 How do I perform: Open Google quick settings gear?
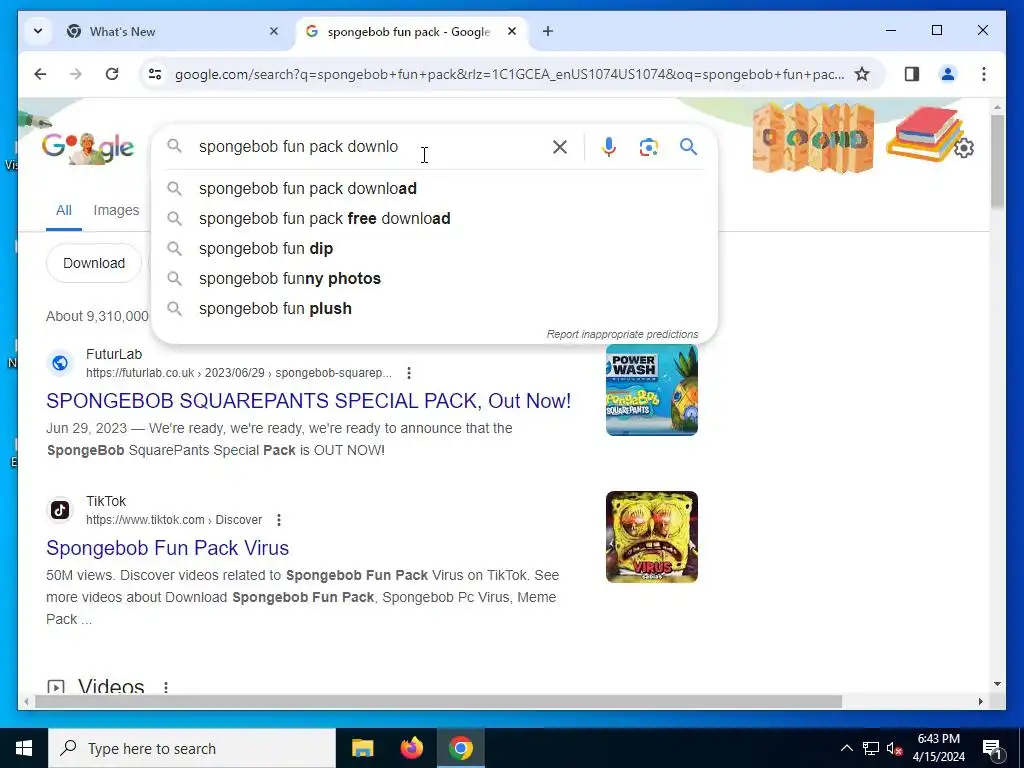(964, 148)
